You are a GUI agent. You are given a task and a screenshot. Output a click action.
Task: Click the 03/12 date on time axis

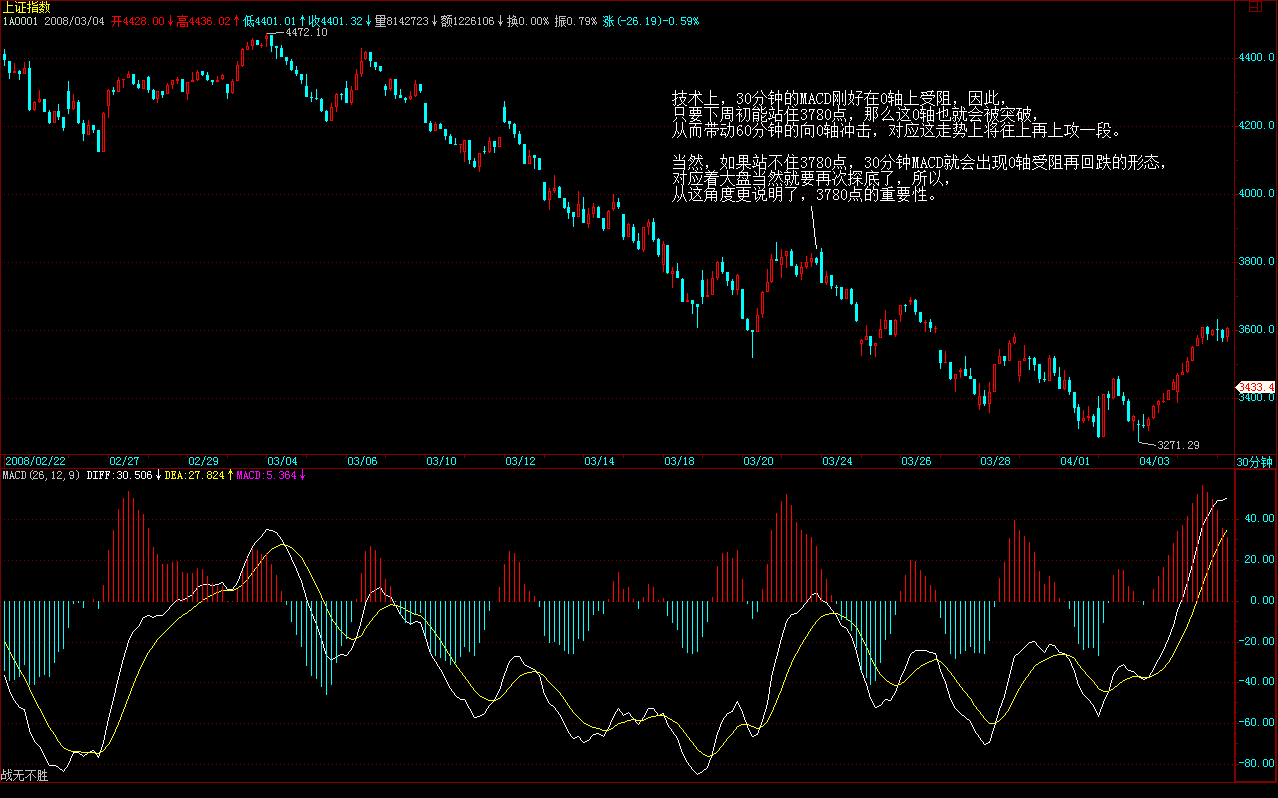pyautogui.click(x=520, y=461)
